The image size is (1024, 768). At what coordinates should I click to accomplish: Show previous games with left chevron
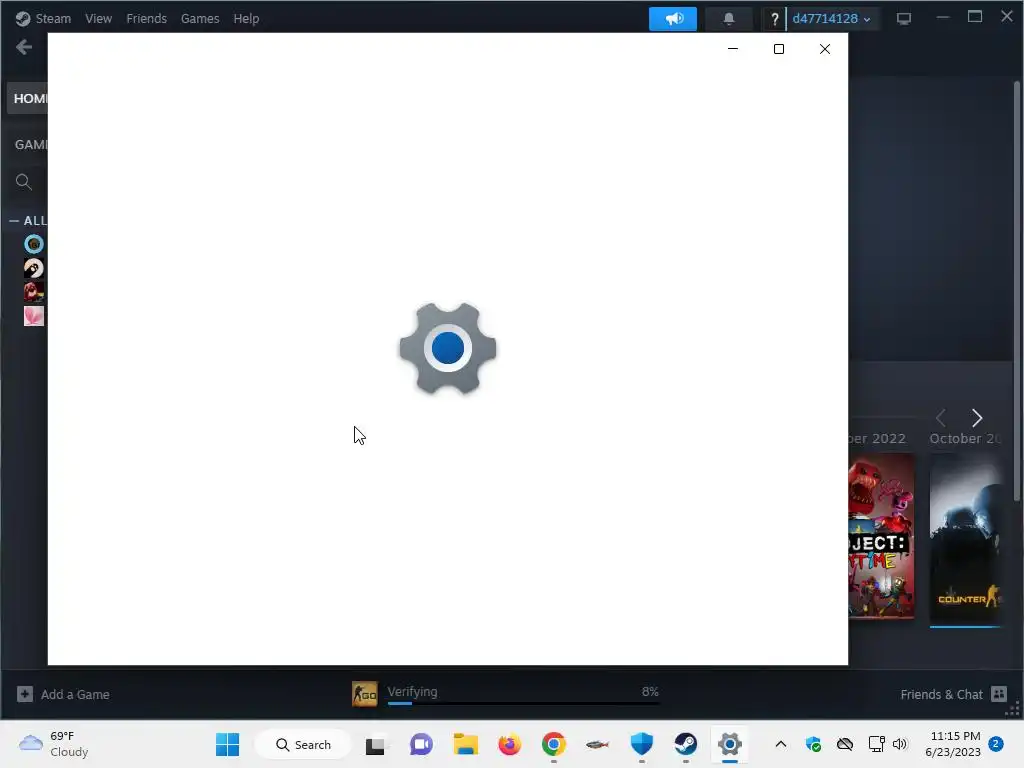point(940,418)
